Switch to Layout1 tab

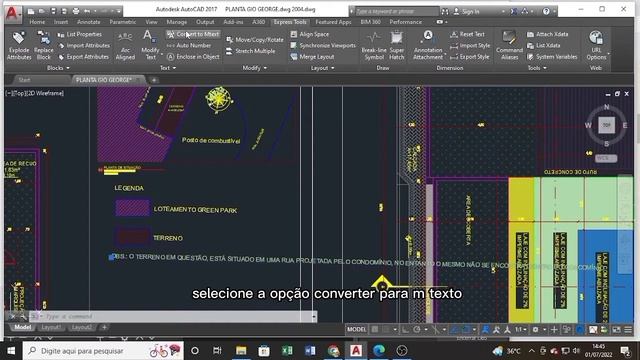click(51, 327)
